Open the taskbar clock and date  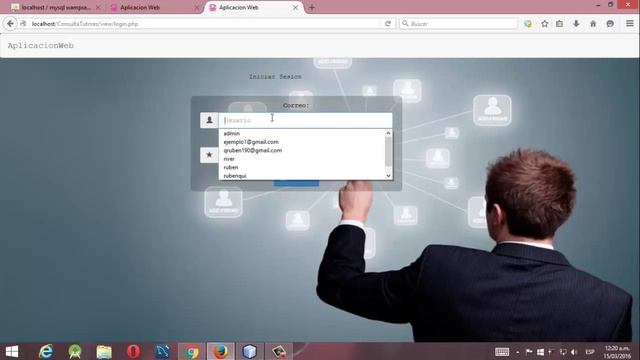617,352
